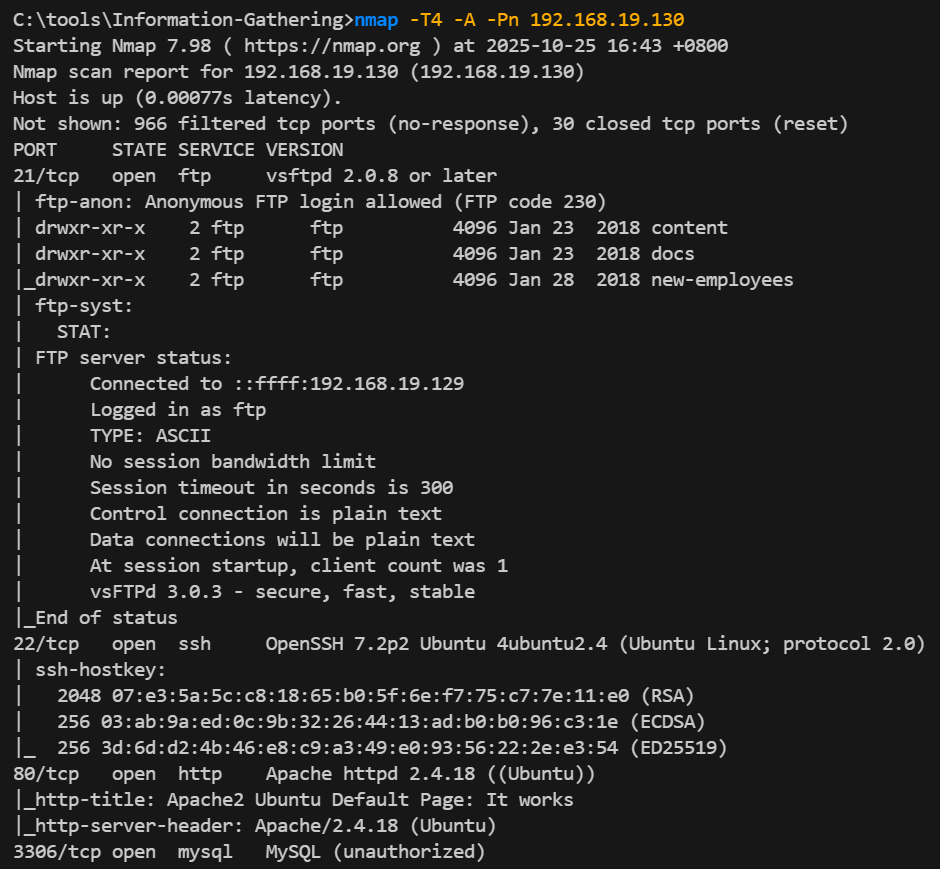
Task: Click the 21/tcp port entry
Action: click(x=45, y=176)
